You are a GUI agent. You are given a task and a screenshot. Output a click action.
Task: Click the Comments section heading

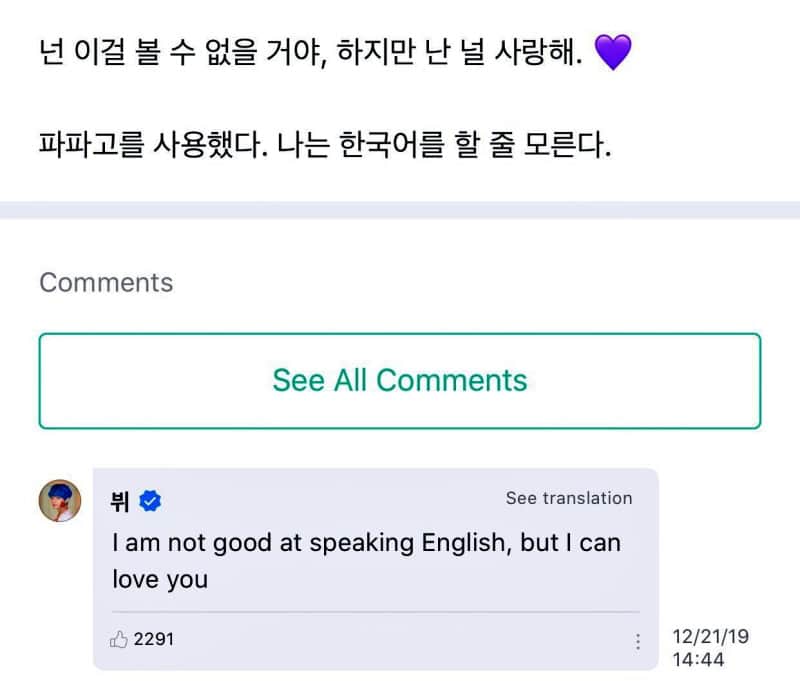tap(106, 282)
